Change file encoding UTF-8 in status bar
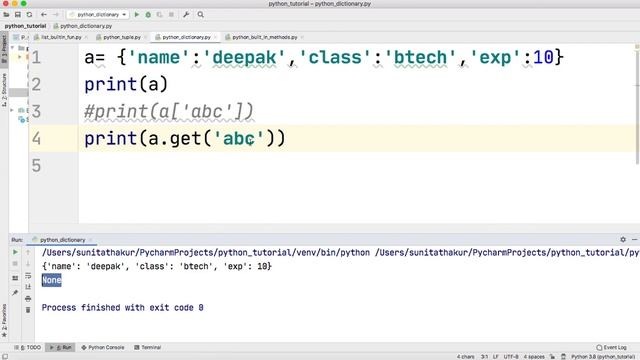Image resolution: width=640 pixels, height=360 pixels. click(x=511, y=357)
